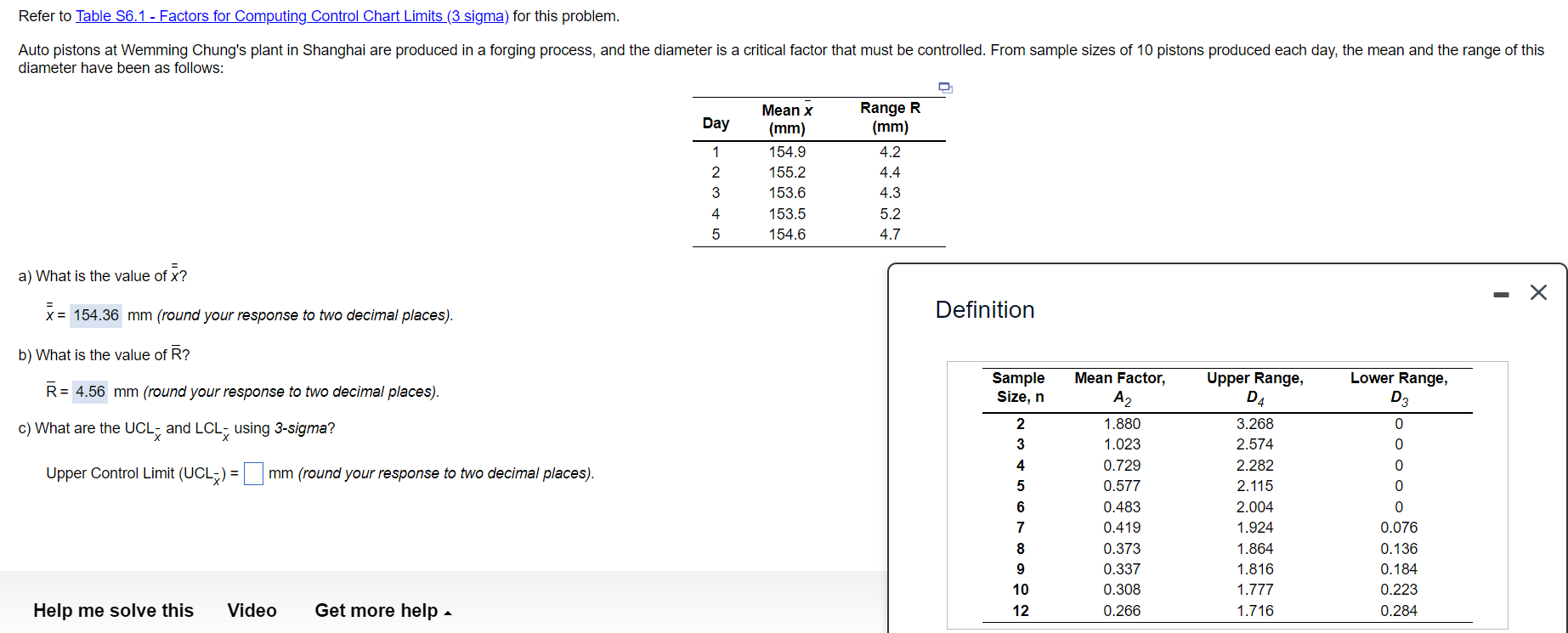The height and width of the screenshot is (633, 1568).
Task: Click Day 5 mean value 154.6
Action: click(x=787, y=235)
